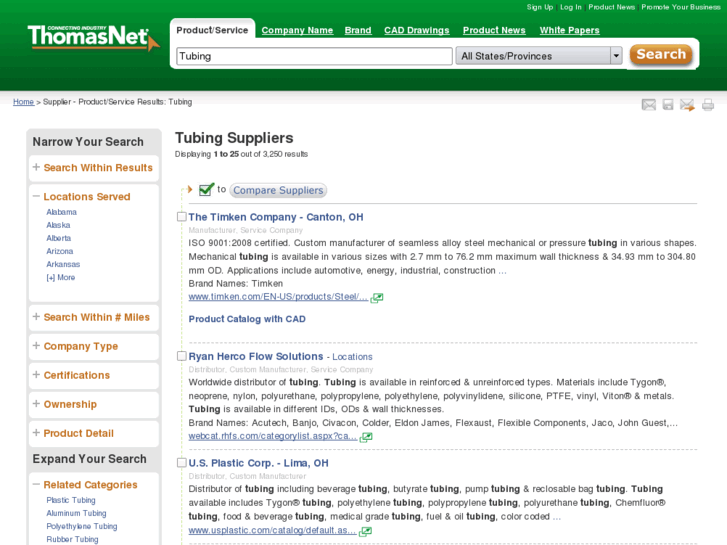Open Product News in top header bar
The width and height of the screenshot is (727, 545).
tap(612, 7)
